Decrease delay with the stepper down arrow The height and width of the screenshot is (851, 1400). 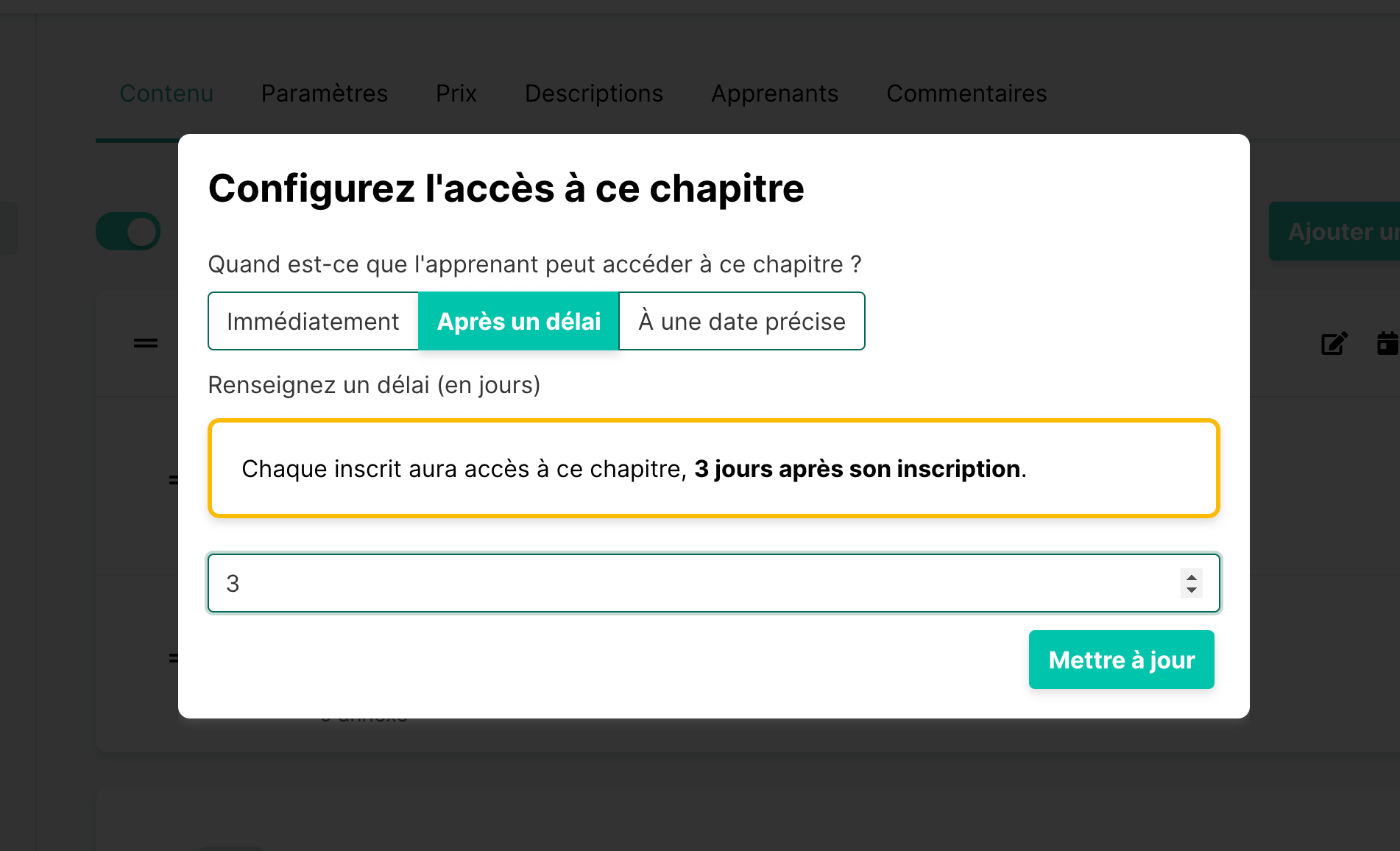[x=1191, y=590]
